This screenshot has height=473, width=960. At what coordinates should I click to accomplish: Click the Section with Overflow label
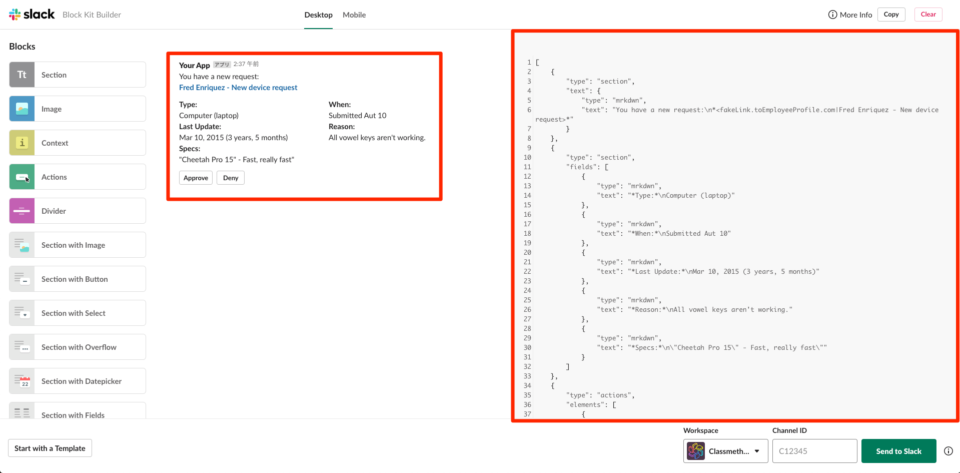coord(77,347)
